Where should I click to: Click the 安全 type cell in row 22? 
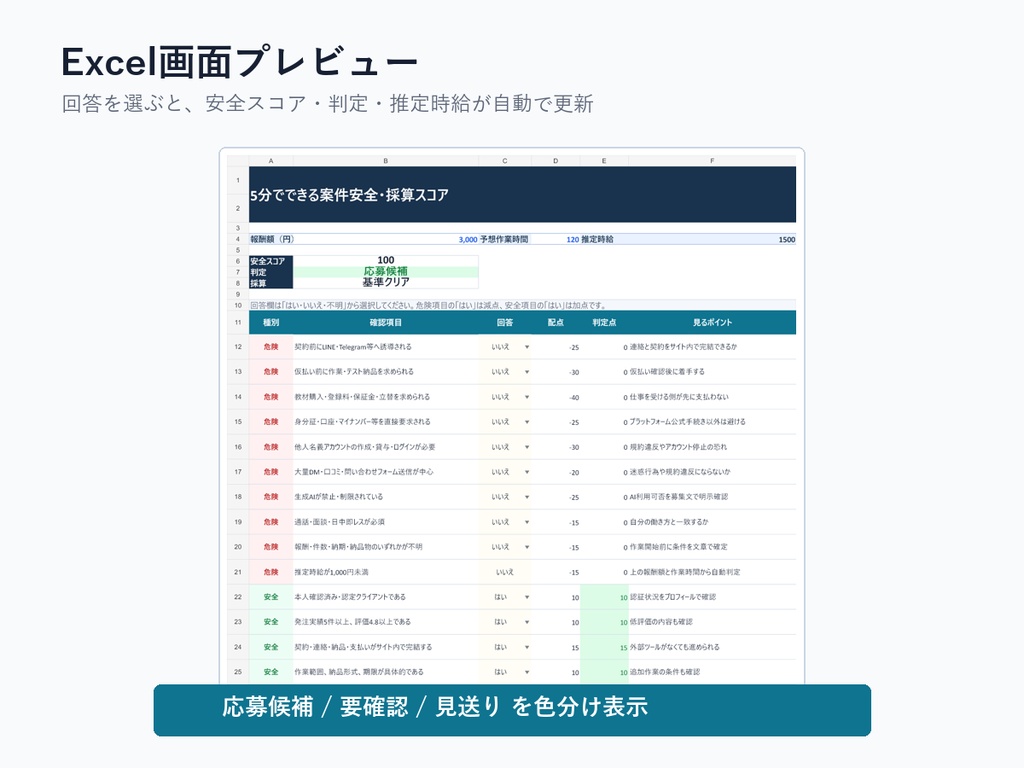[x=271, y=598]
